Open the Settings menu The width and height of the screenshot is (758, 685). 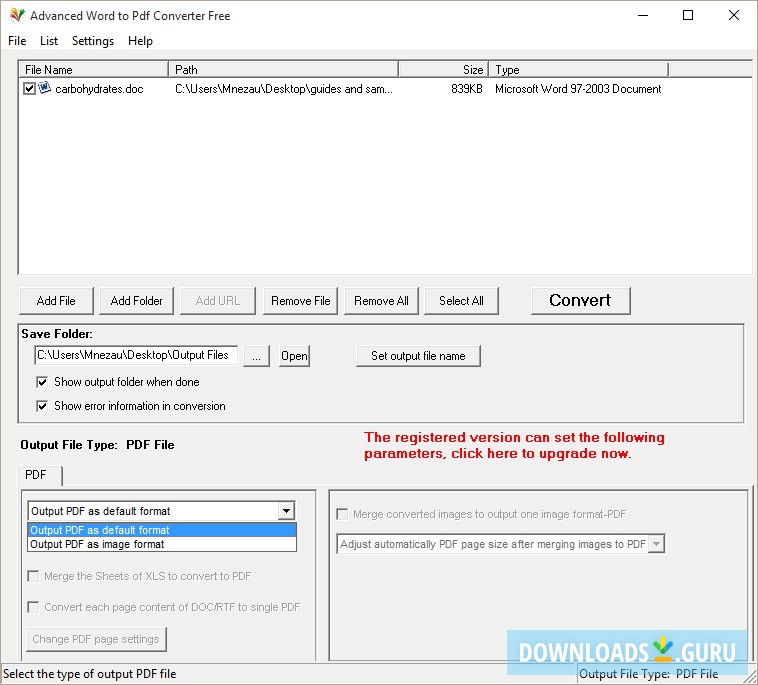[x=93, y=41]
